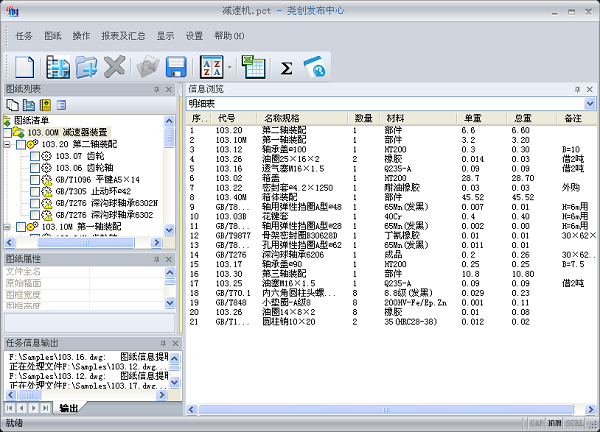The height and width of the screenshot is (432, 600).
Task: Open the dropdown arrow beside the sort icon
Action: (231, 68)
